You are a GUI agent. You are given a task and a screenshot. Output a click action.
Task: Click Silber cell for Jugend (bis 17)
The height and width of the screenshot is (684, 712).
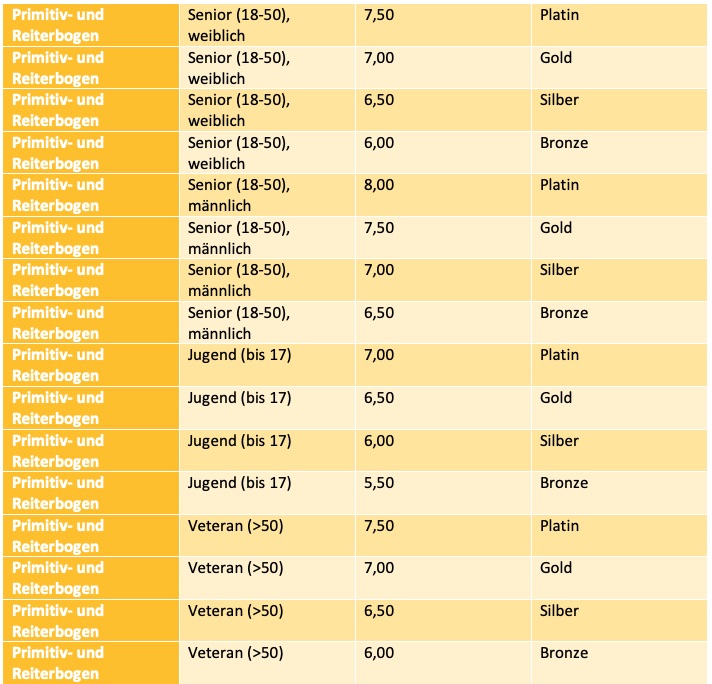click(x=558, y=441)
